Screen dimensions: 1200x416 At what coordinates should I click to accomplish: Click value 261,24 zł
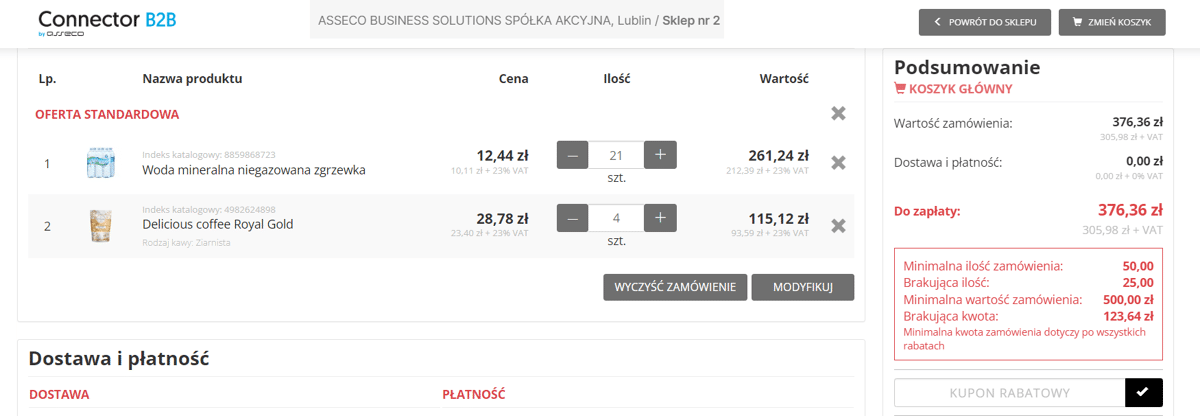(778, 155)
